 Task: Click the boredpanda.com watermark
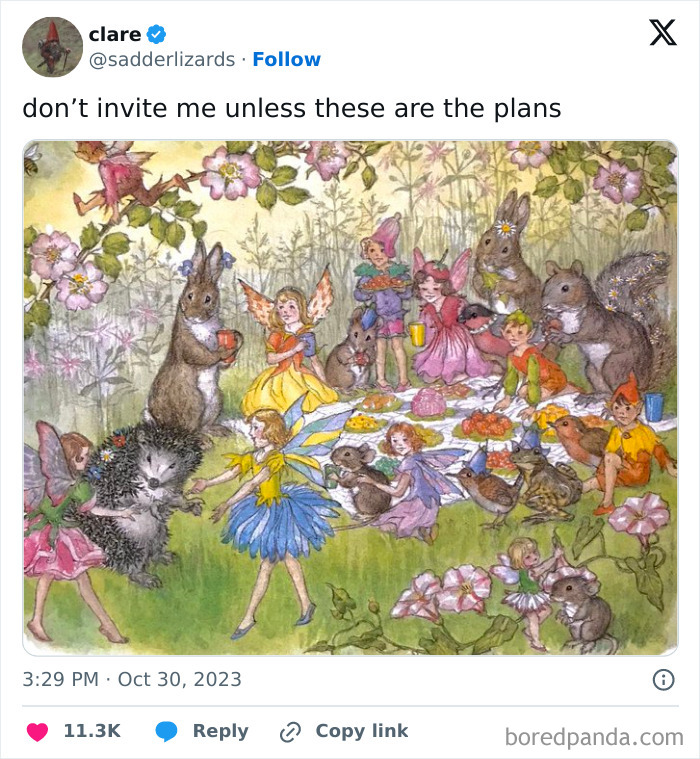[594, 738]
